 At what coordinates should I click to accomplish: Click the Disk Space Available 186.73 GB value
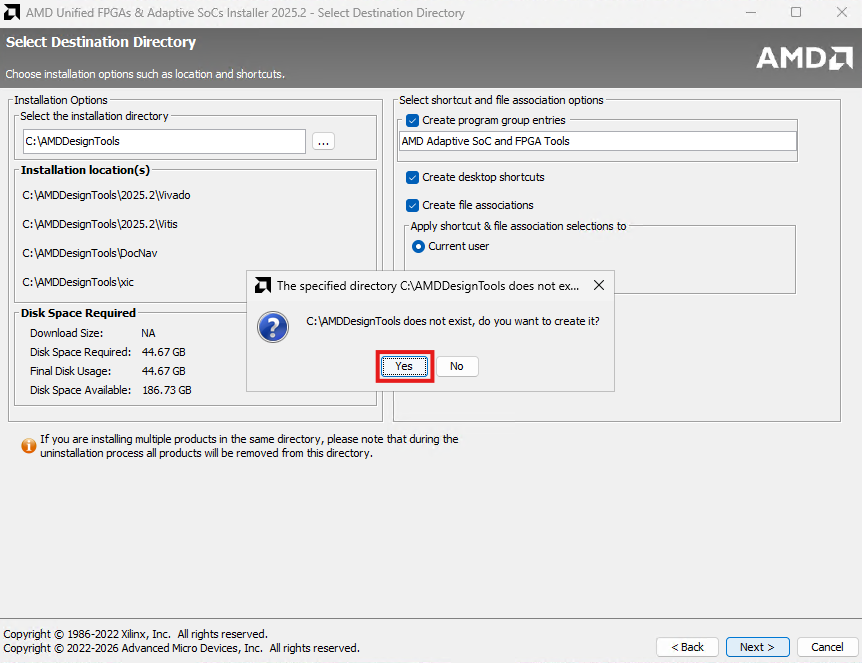click(x=167, y=390)
